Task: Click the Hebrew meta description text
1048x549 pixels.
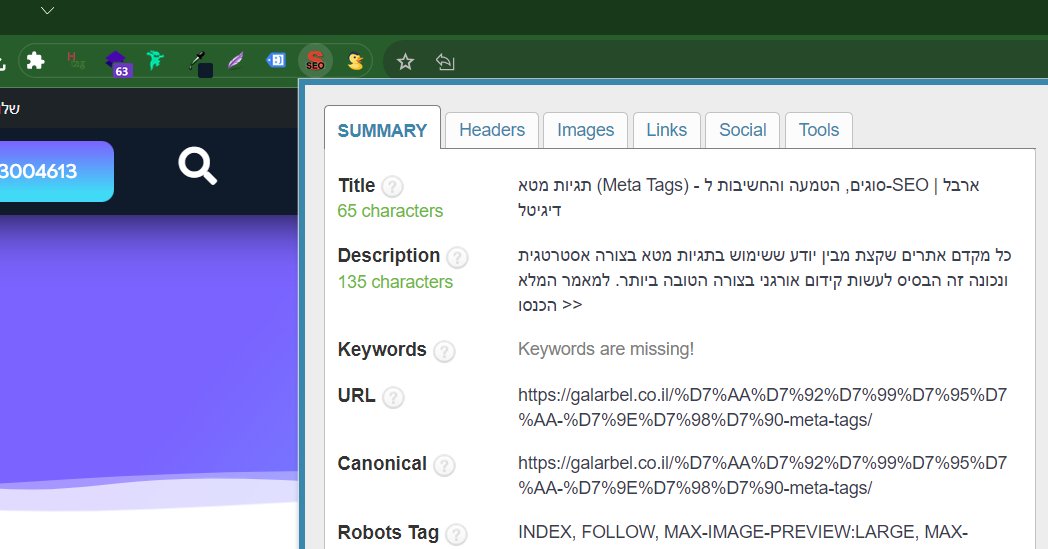Action: tap(764, 280)
